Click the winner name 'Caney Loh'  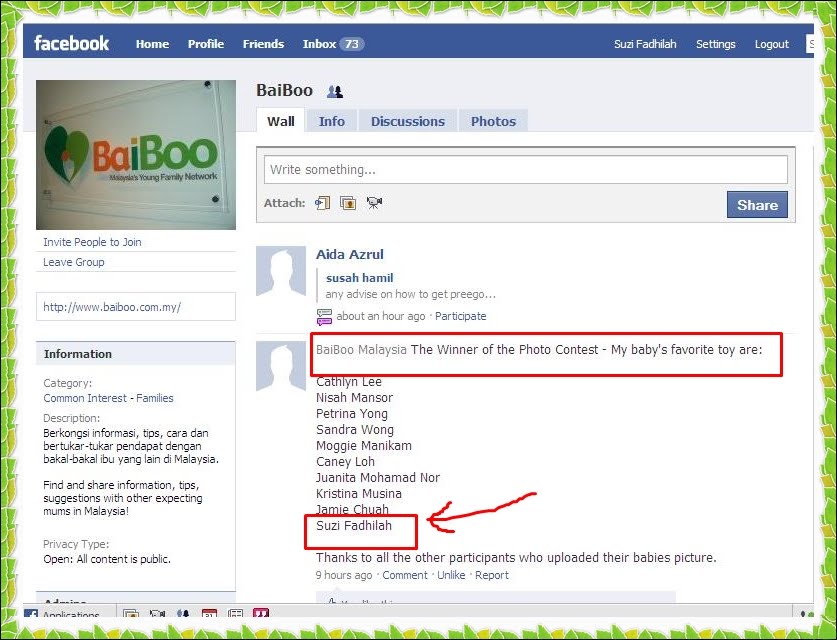[x=345, y=462]
